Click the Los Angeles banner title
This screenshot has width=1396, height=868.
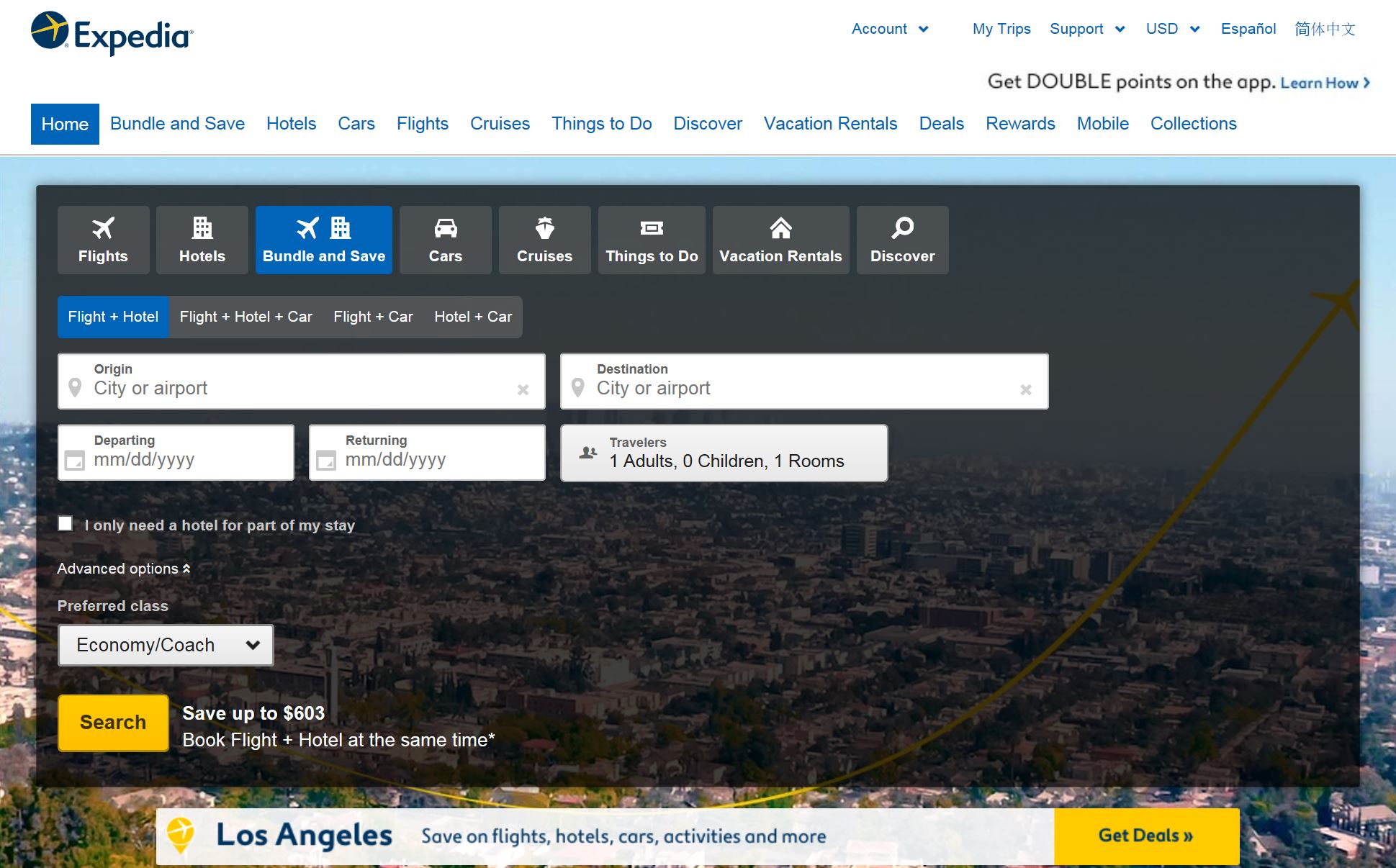click(x=305, y=835)
